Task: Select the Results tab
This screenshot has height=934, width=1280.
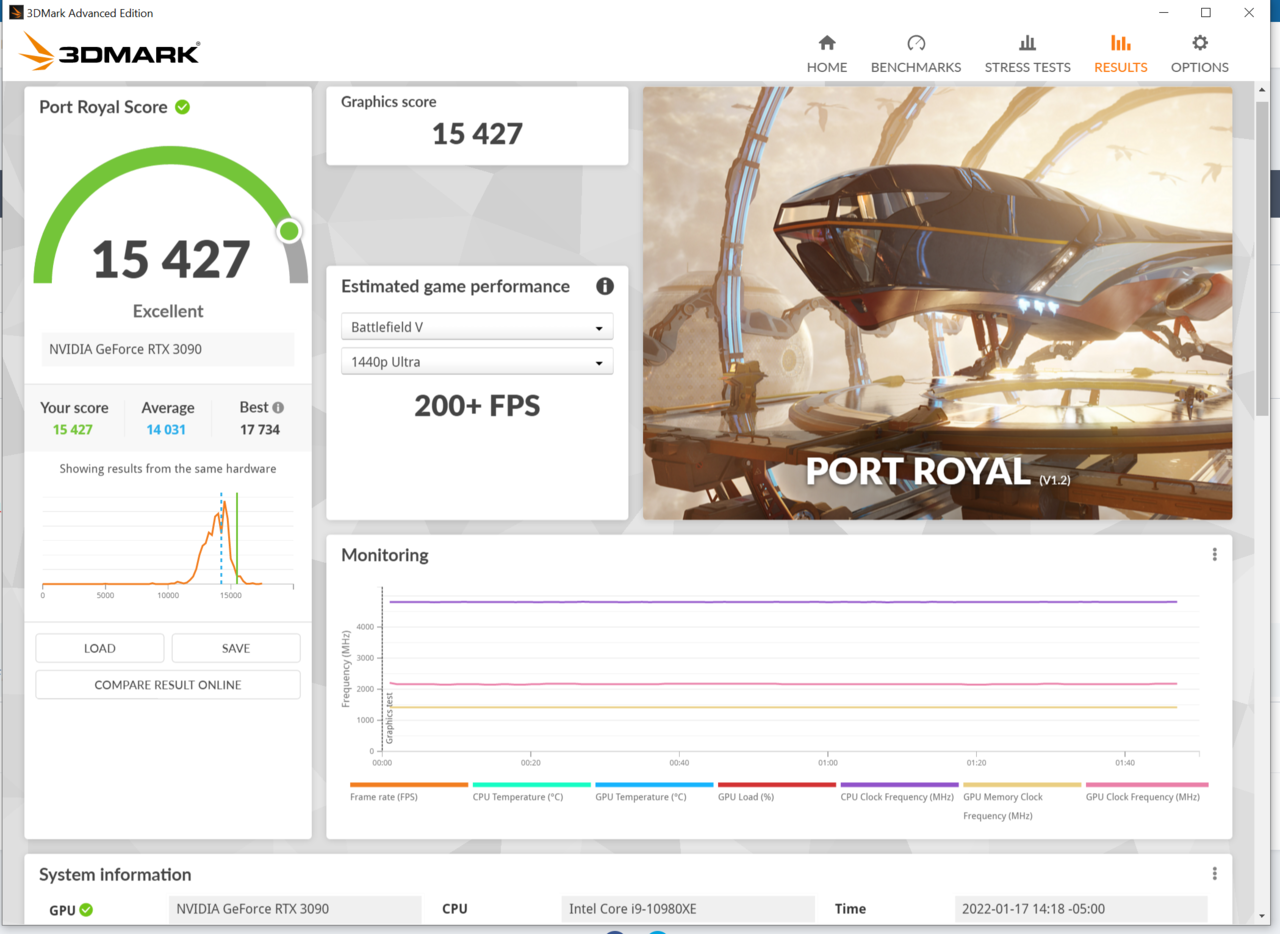Action: [x=1120, y=54]
